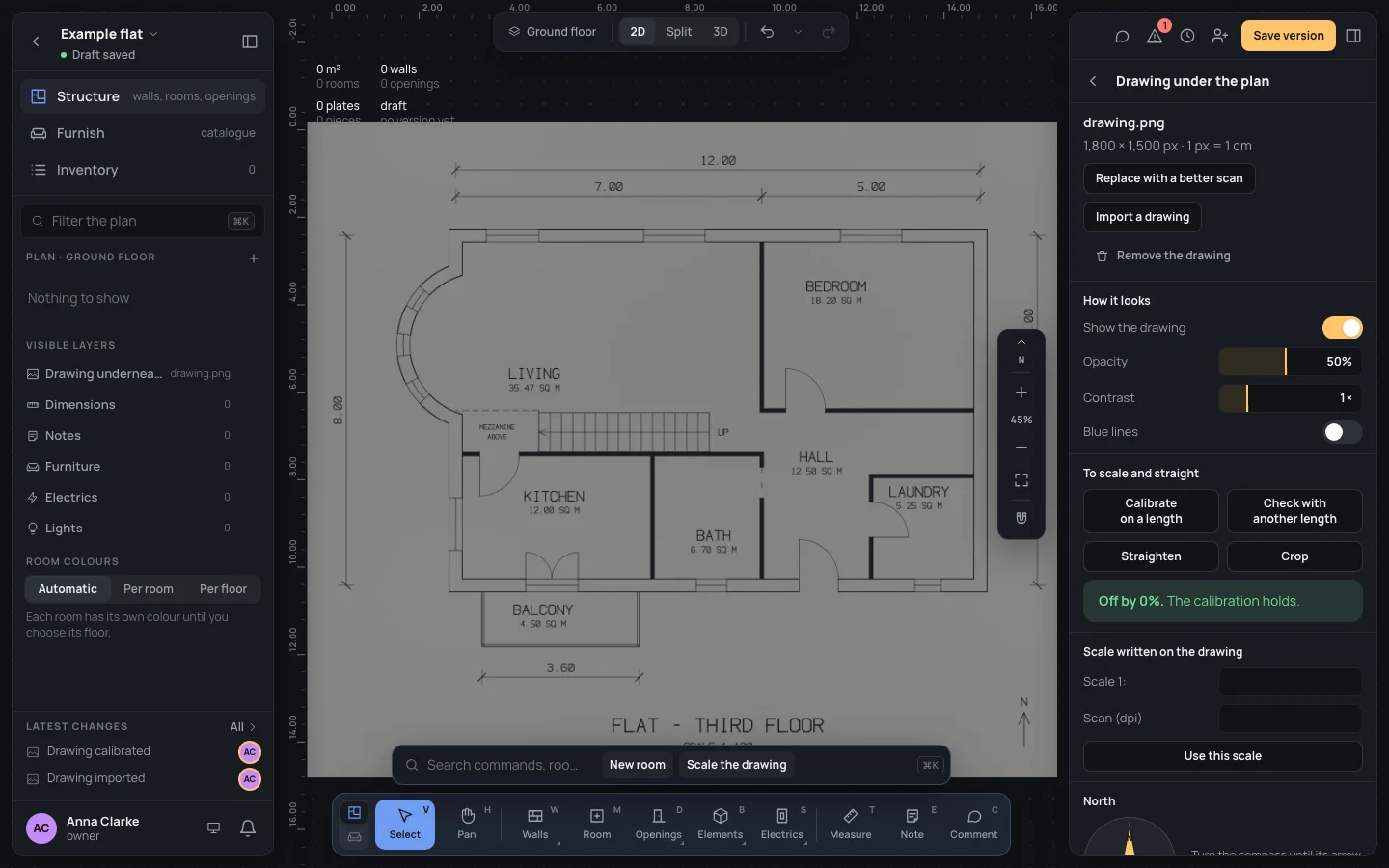The height and width of the screenshot is (868, 1389).
Task: Click the undo arrow icon
Action: [x=767, y=32]
